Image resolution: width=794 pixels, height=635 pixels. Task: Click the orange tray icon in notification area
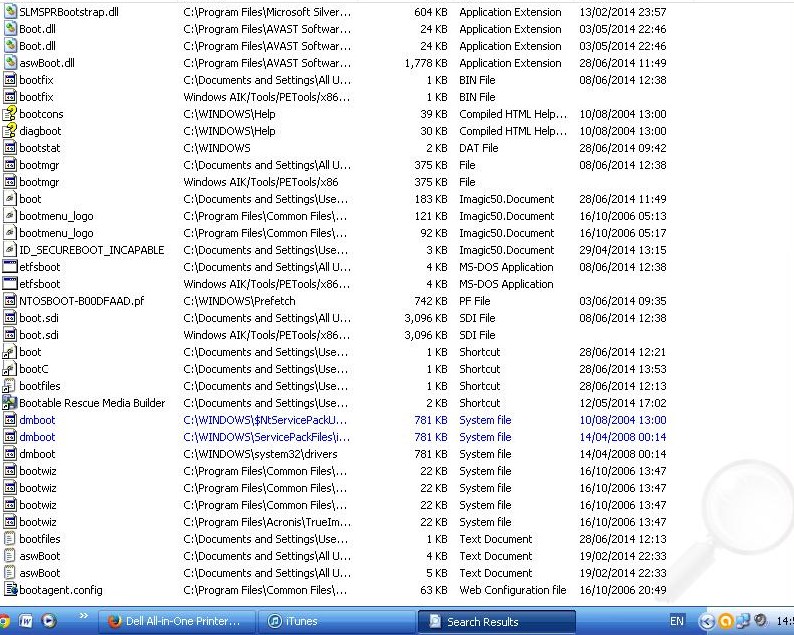click(726, 621)
